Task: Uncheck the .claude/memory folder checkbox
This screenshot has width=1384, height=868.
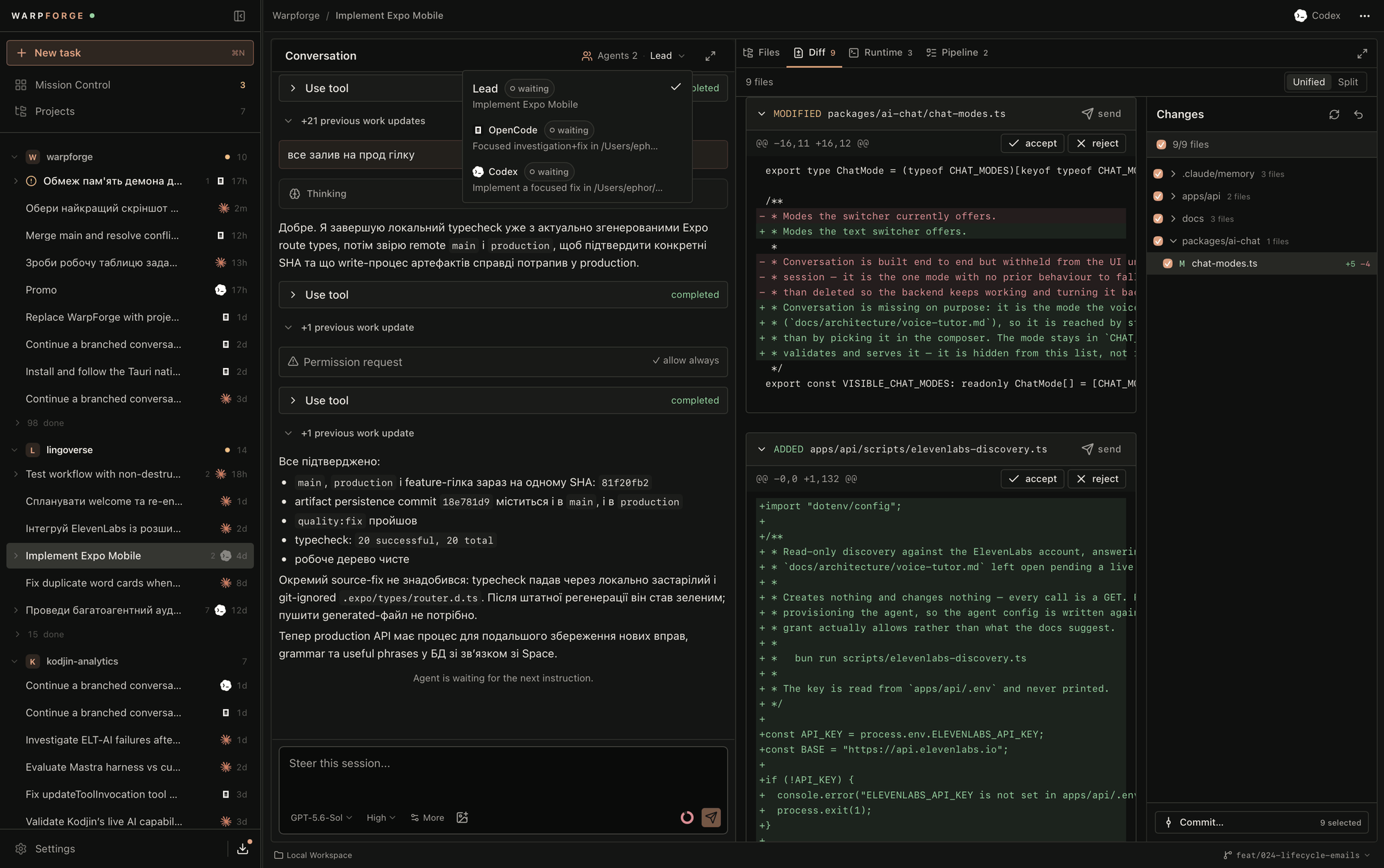Action: [x=1158, y=174]
